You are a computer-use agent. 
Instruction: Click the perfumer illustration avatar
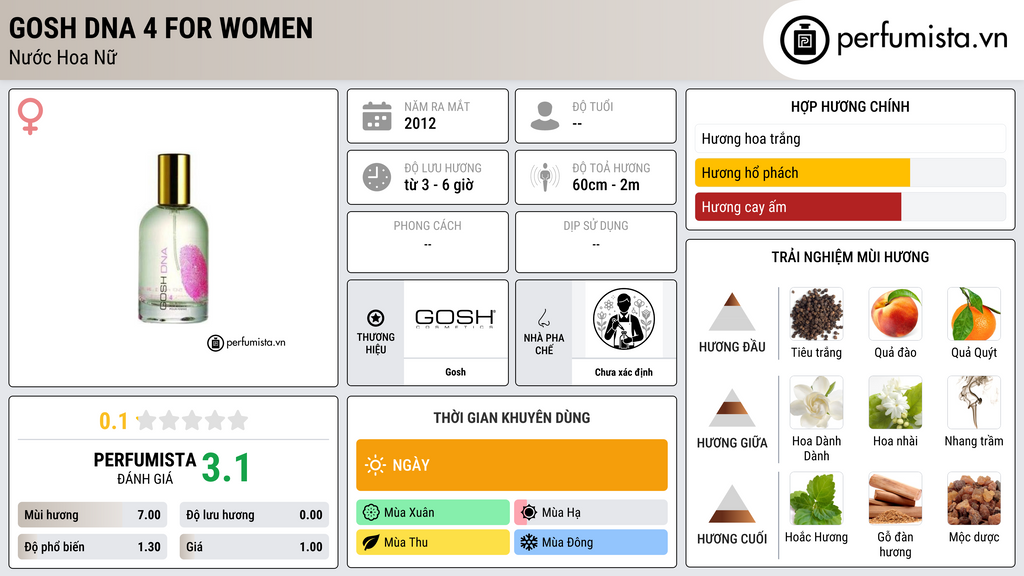coord(624,319)
